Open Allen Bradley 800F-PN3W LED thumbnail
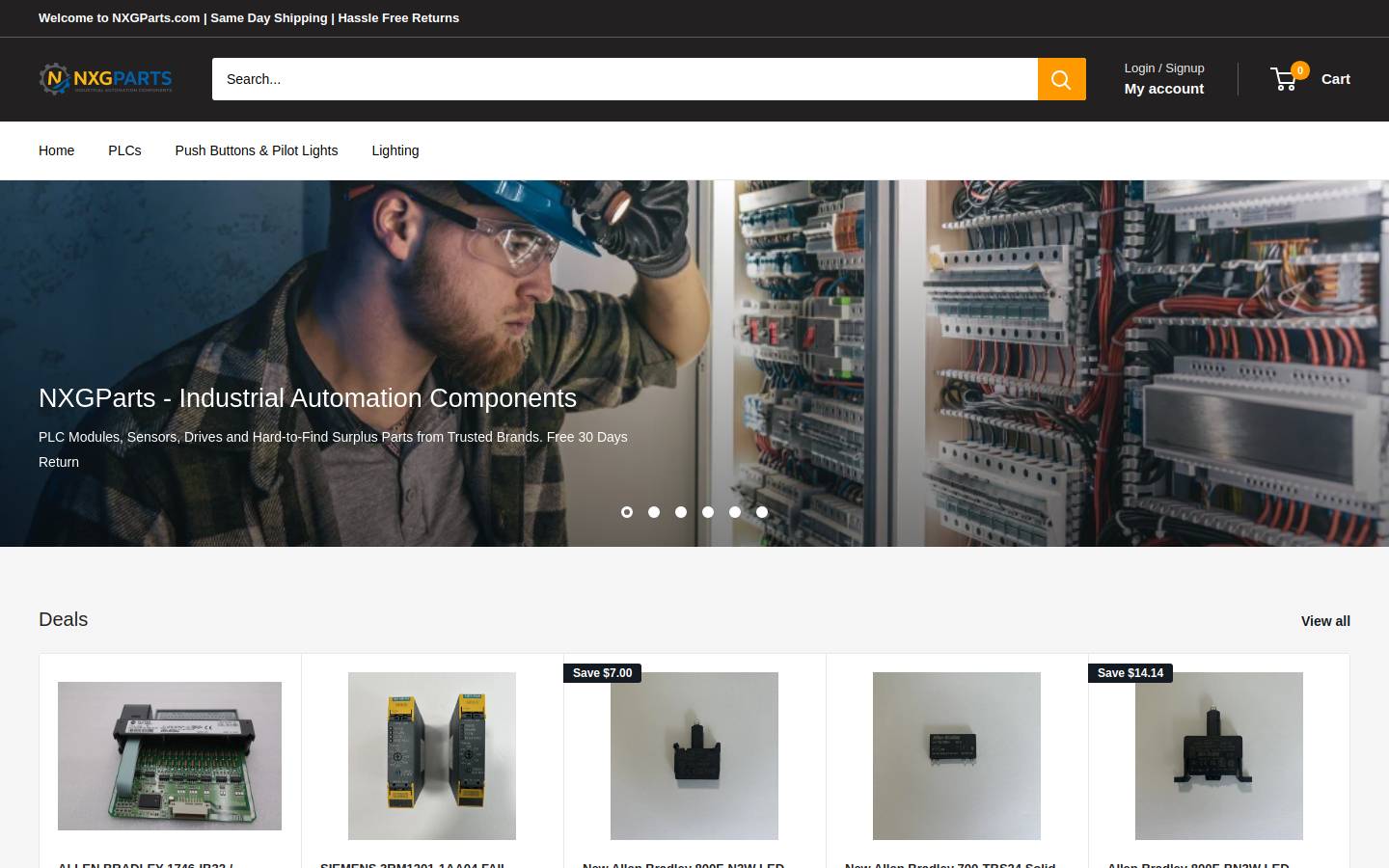The height and width of the screenshot is (868, 1389). pos(1219,756)
